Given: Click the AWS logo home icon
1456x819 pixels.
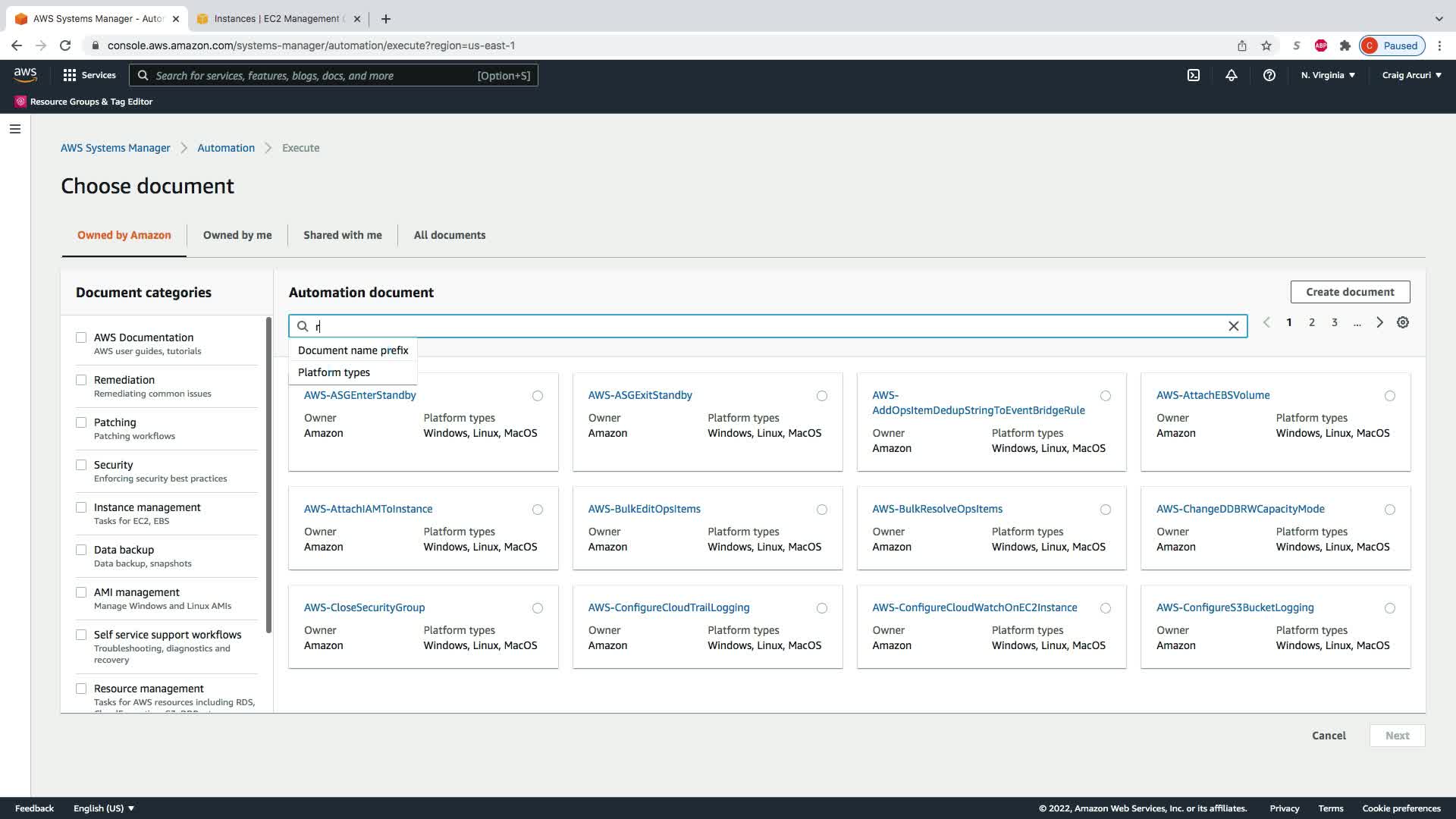Looking at the screenshot, I should tap(25, 74).
